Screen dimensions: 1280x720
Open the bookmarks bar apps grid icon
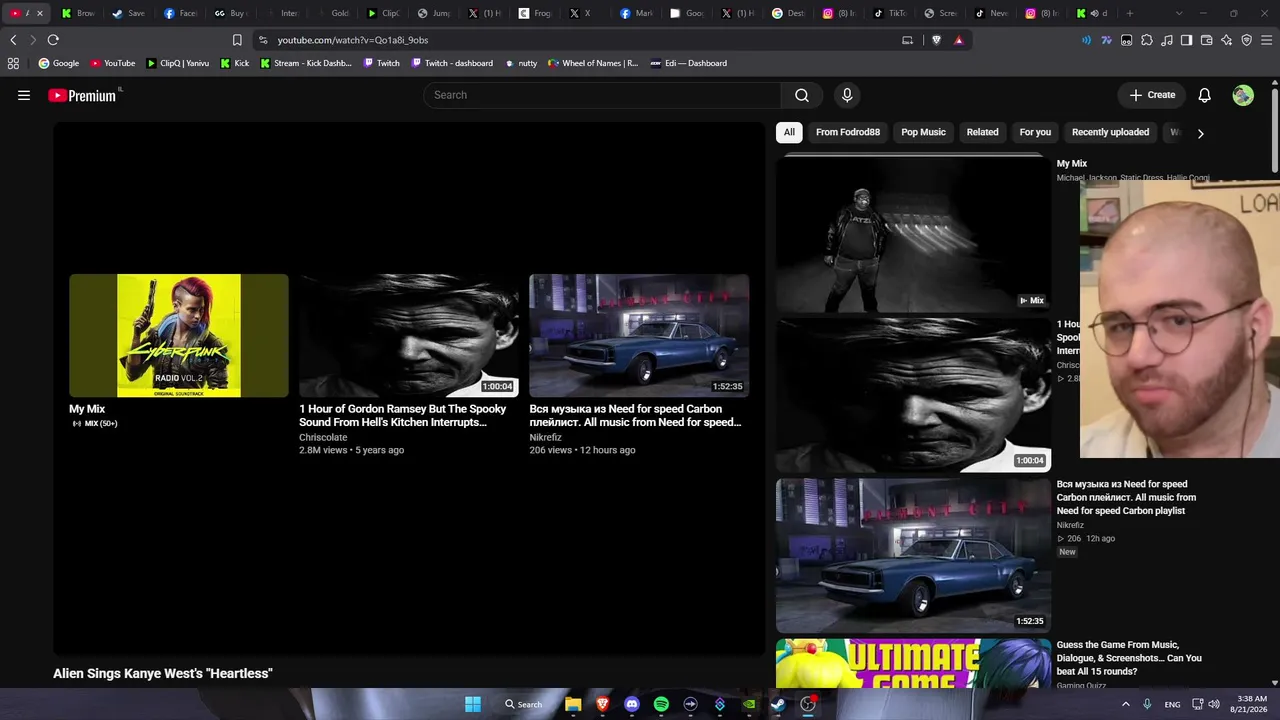pyautogui.click(x=13, y=63)
